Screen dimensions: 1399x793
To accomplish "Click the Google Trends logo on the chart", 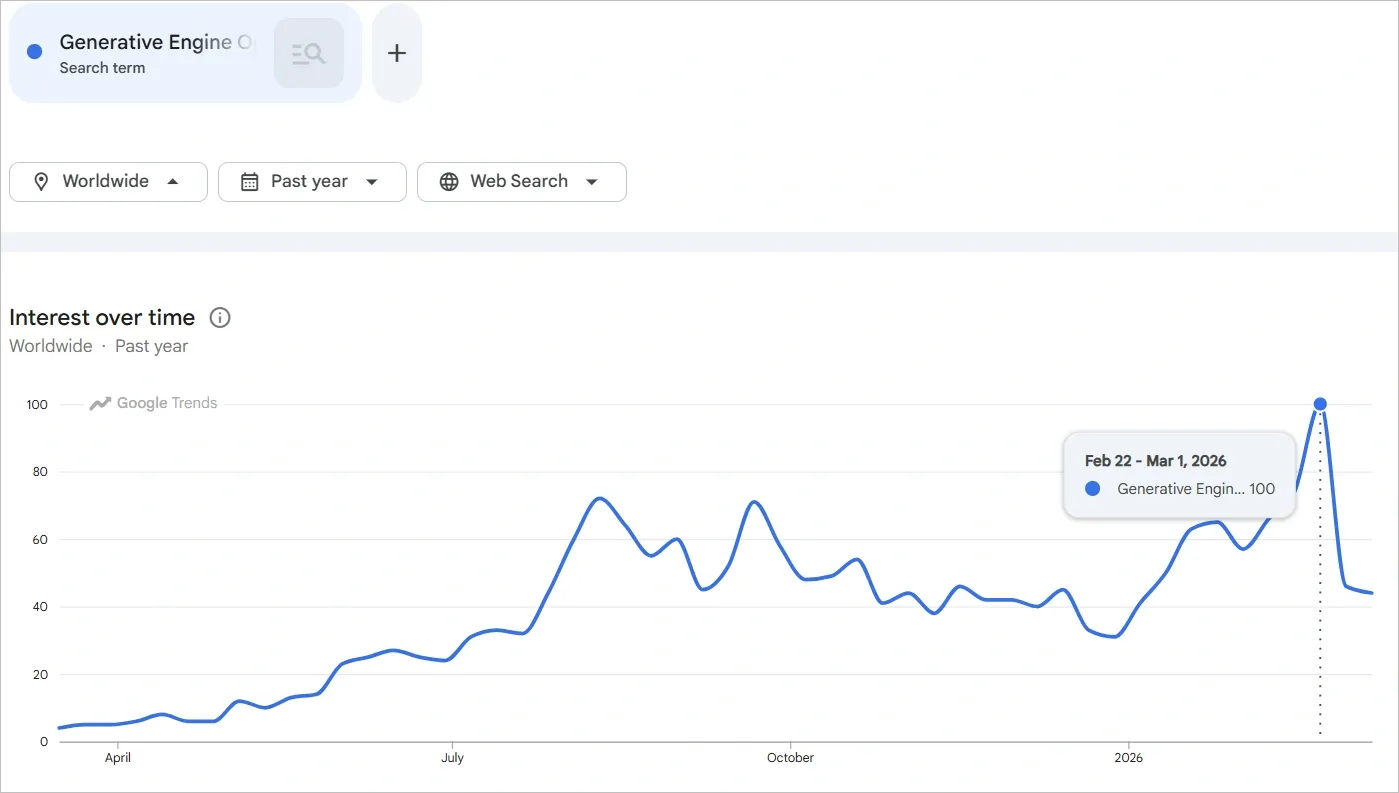I will [x=152, y=402].
